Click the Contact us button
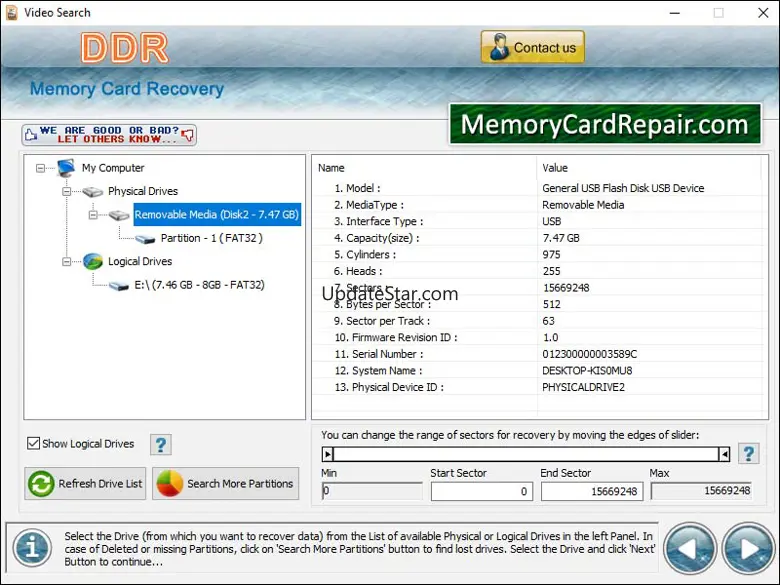 pyautogui.click(x=532, y=47)
